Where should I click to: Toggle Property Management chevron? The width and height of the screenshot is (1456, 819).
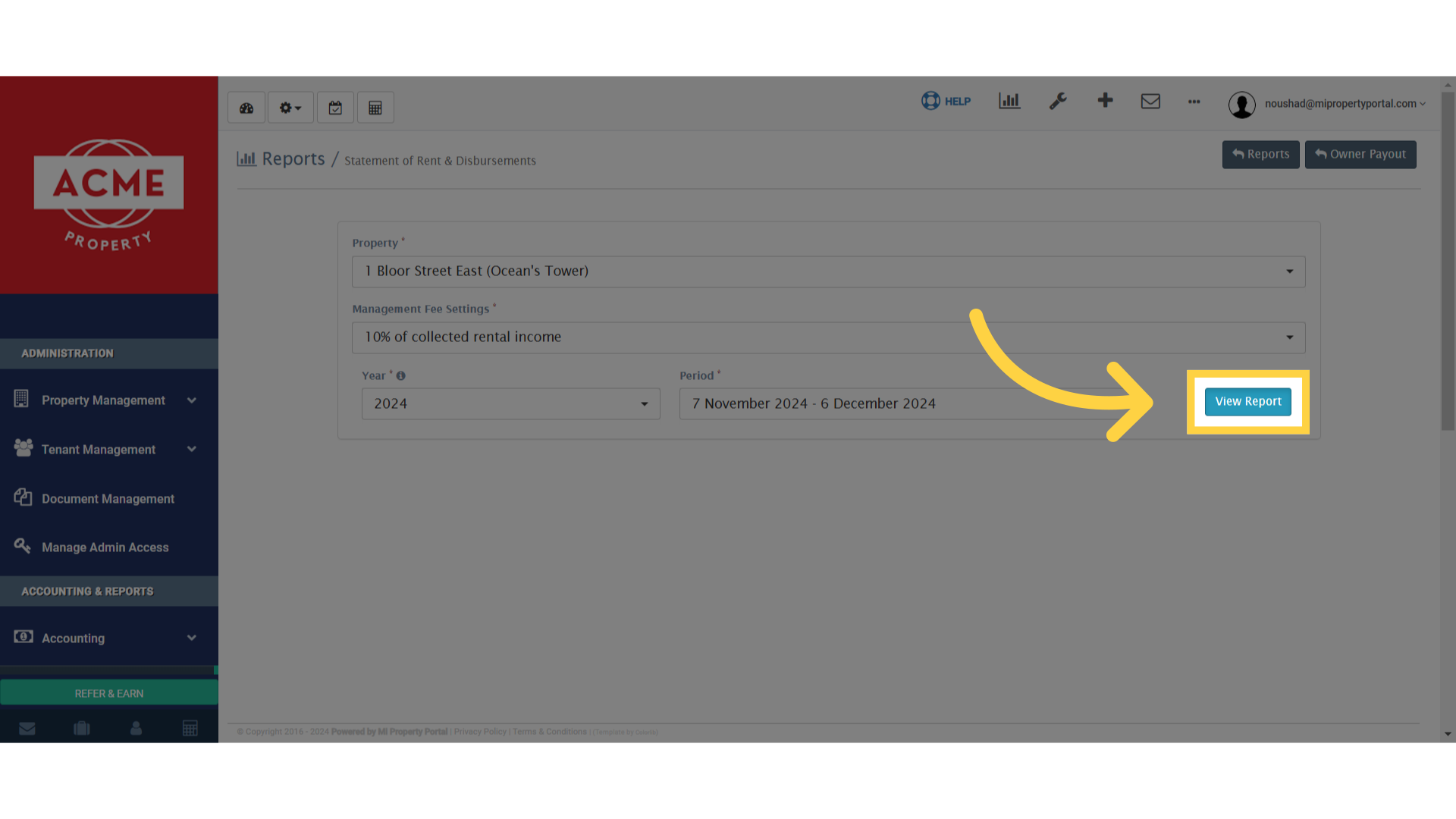pos(192,400)
